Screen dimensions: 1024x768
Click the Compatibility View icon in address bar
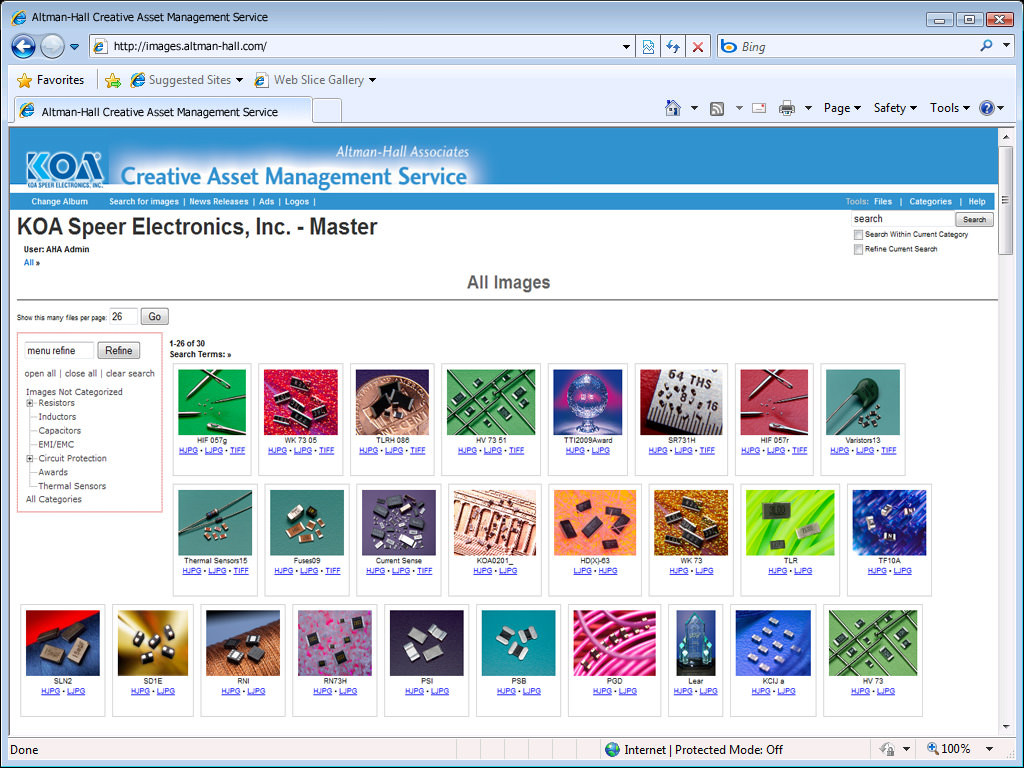click(648, 46)
